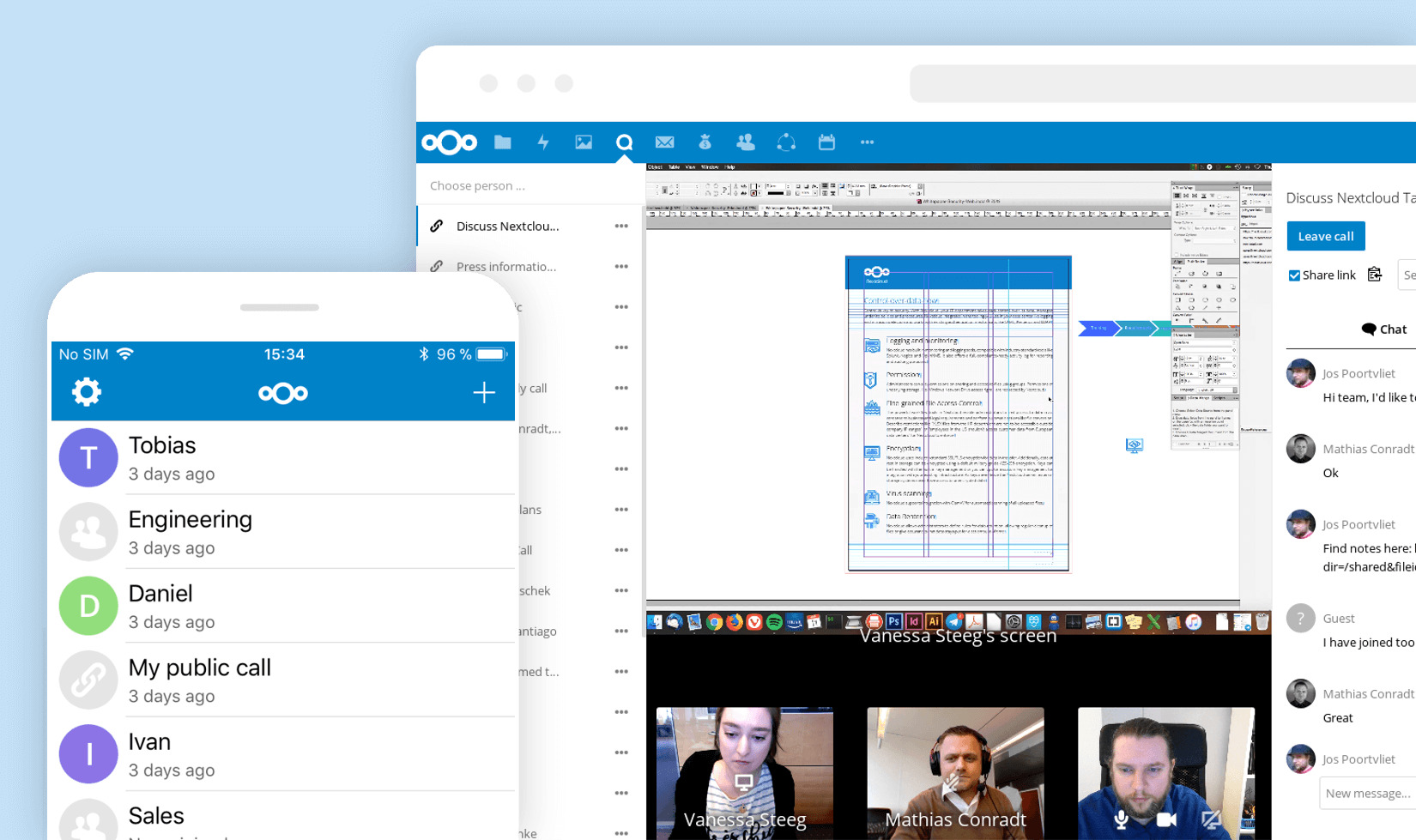This screenshot has height=840, width=1416.
Task: Open settings gear in phone app
Action: pyautogui.click(x=87, y=392)
